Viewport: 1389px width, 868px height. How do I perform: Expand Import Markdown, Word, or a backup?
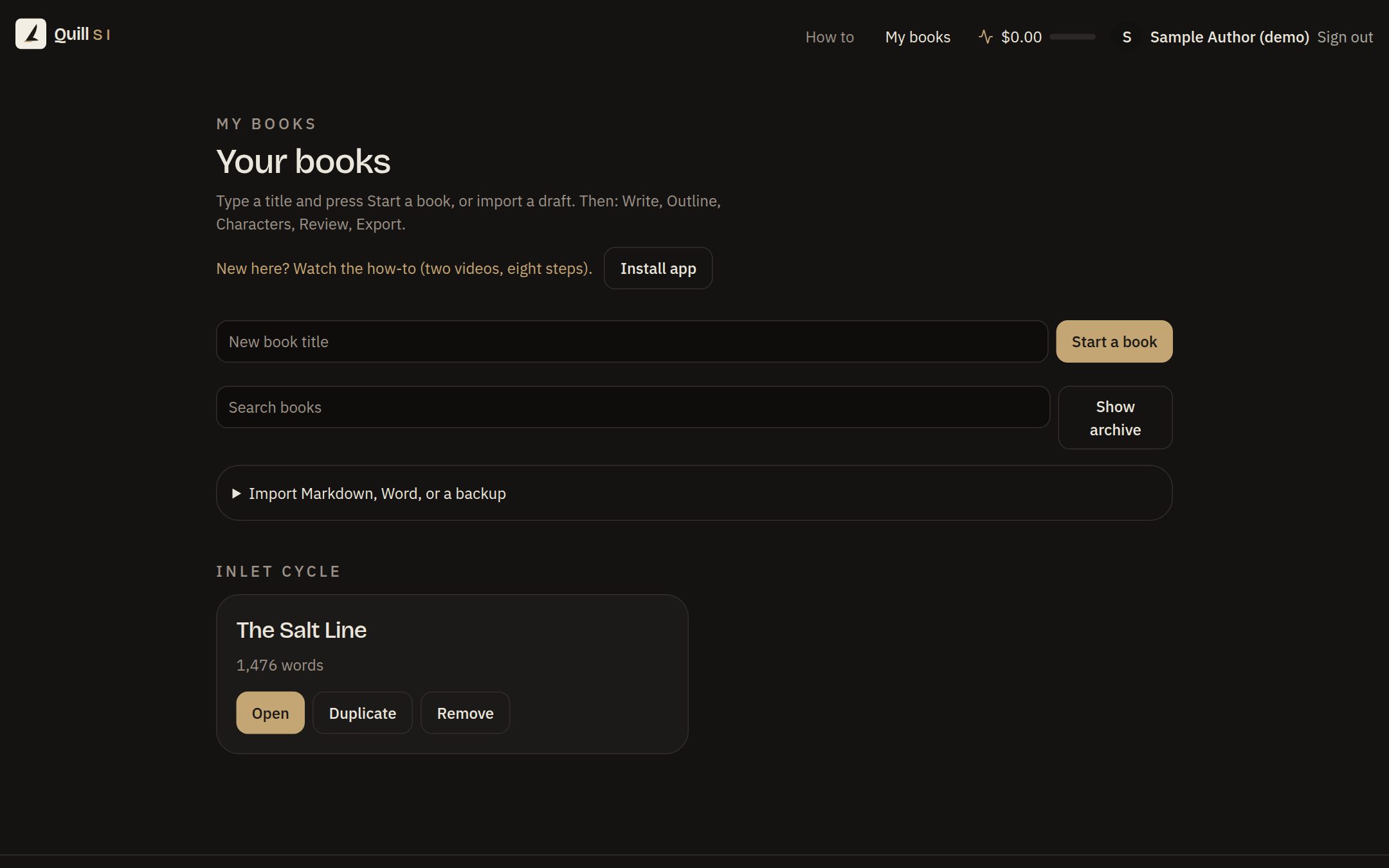tap(694, 493)
